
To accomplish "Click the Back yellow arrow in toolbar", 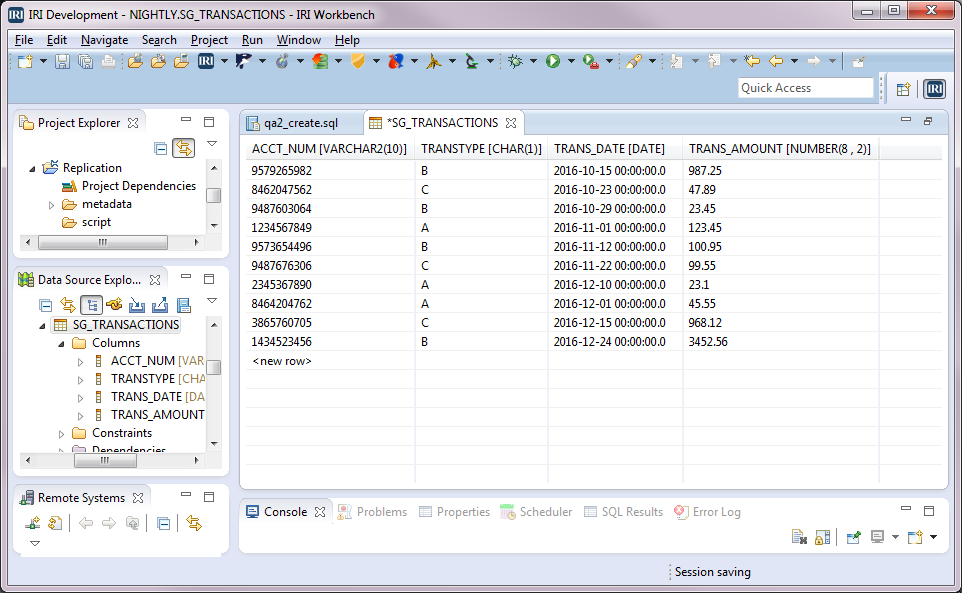I will 776,61.
